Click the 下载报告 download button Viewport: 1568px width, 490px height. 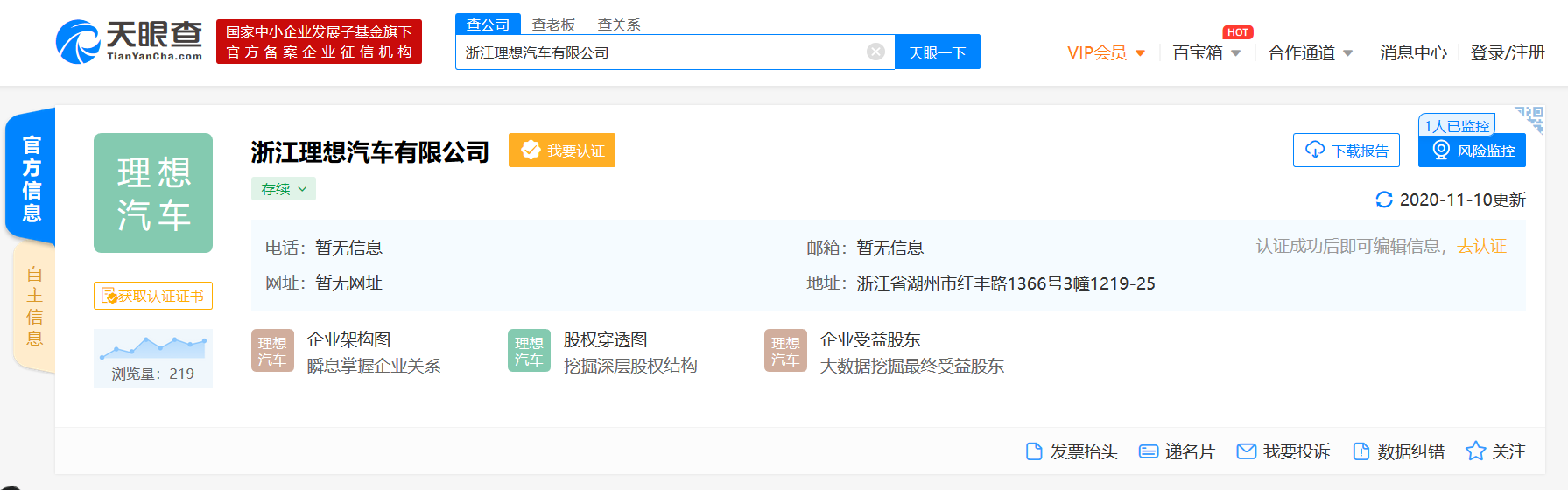click(x=1347, y=150)
